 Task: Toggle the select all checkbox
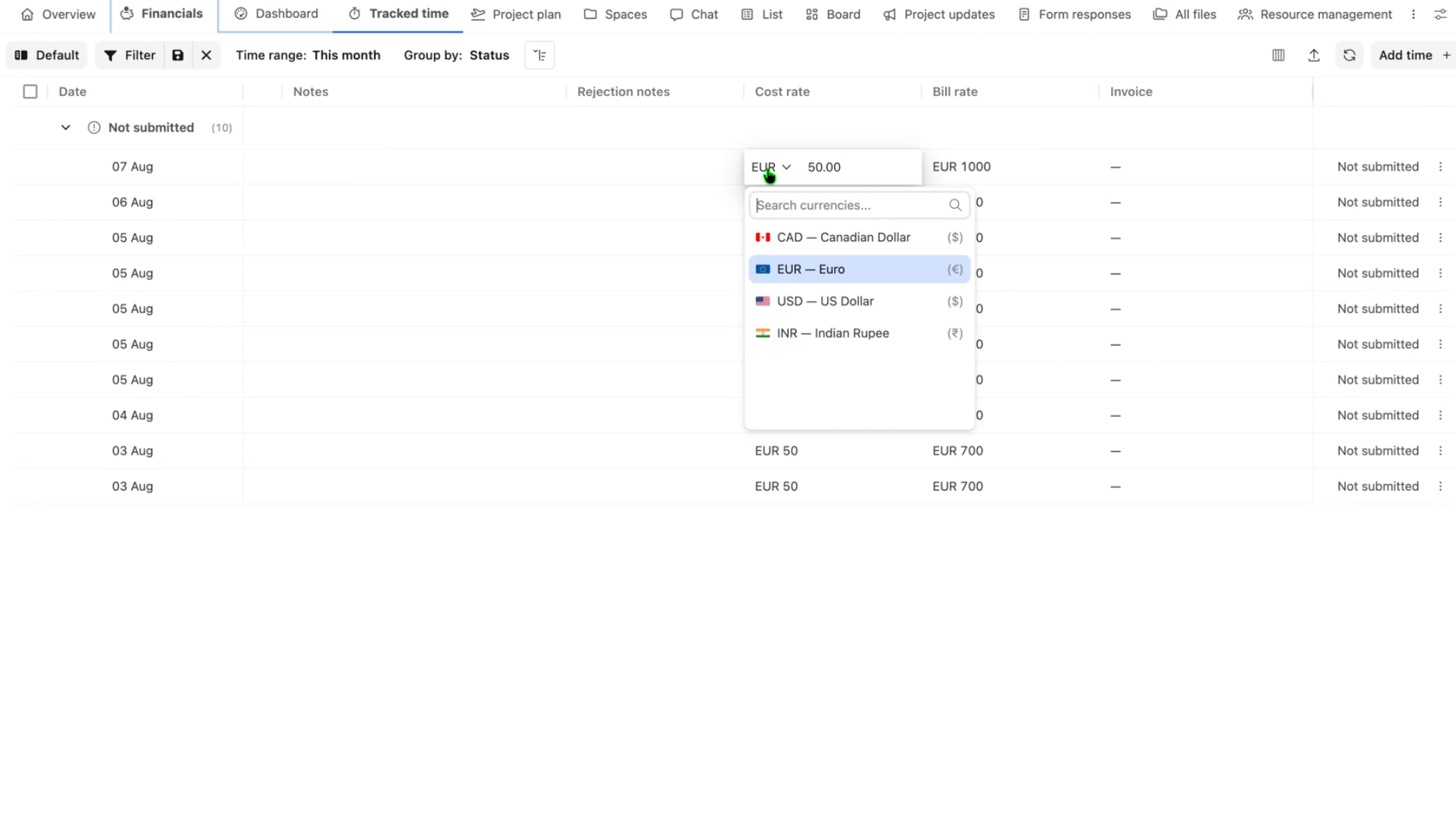(x=30, y=92)
